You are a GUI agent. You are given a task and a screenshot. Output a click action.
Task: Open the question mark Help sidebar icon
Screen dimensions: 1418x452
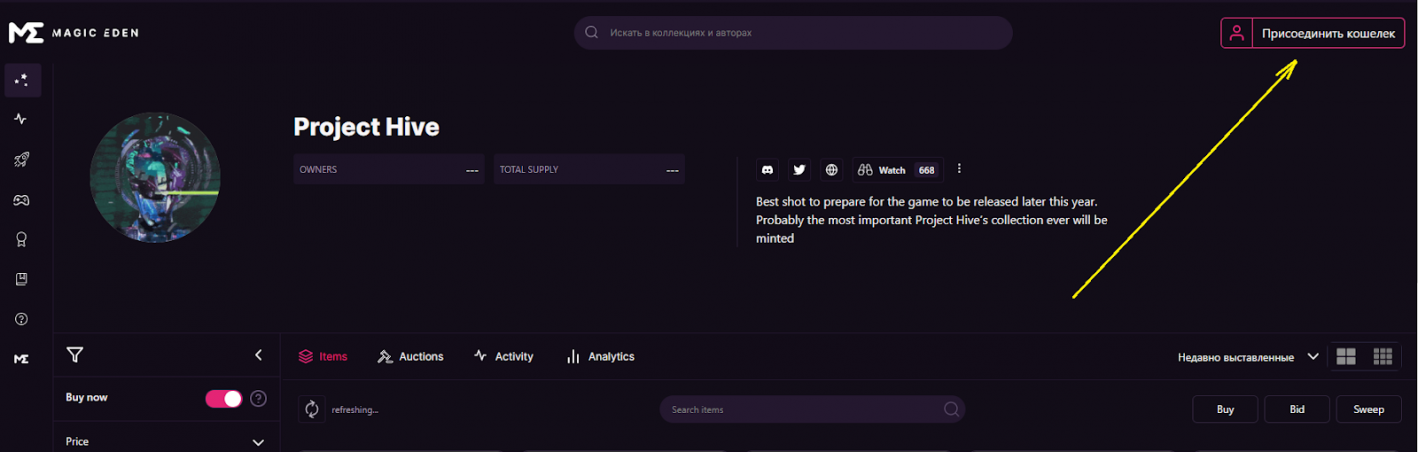(x=21, y=319)
